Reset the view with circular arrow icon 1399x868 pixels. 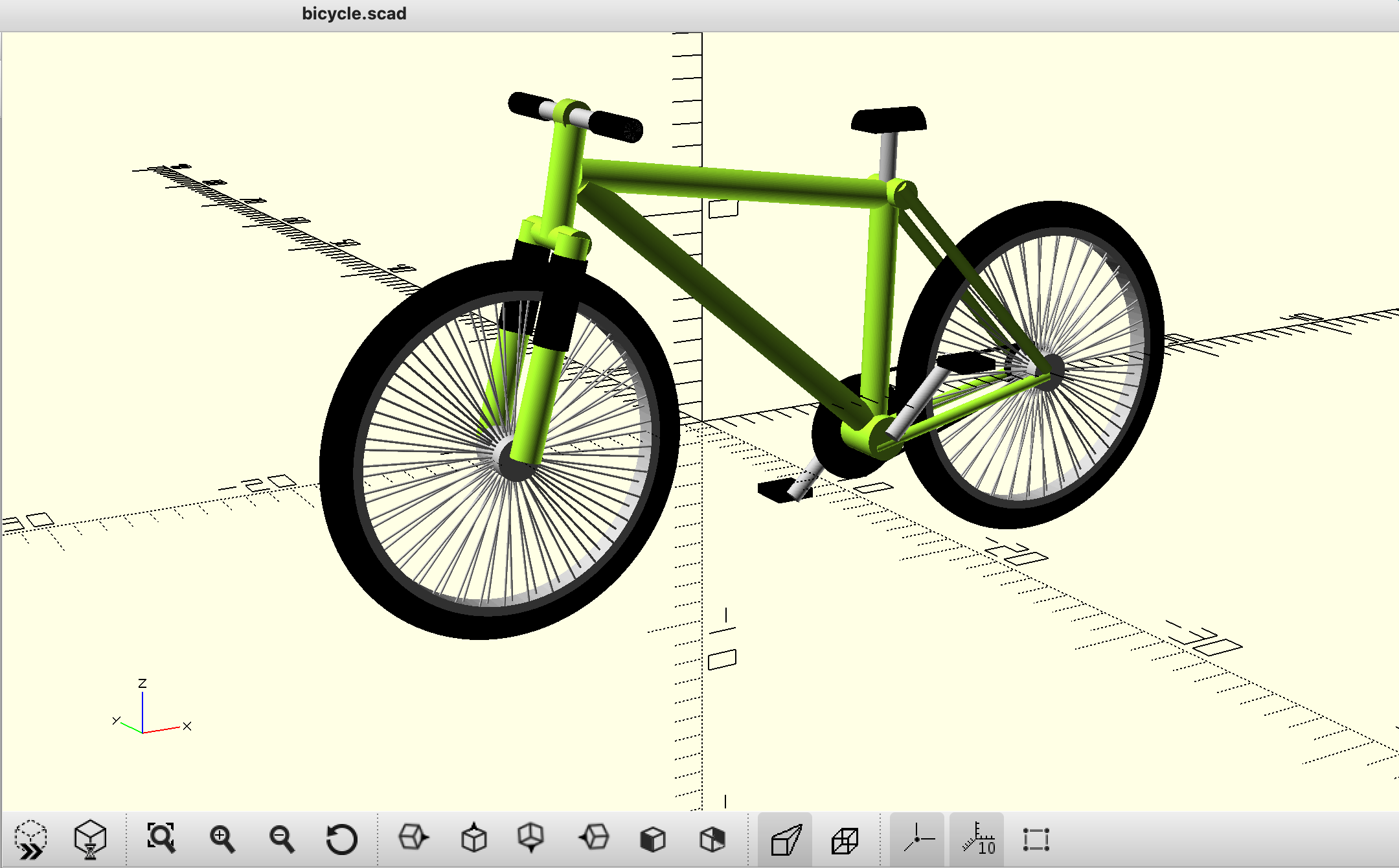pos(341,839)
